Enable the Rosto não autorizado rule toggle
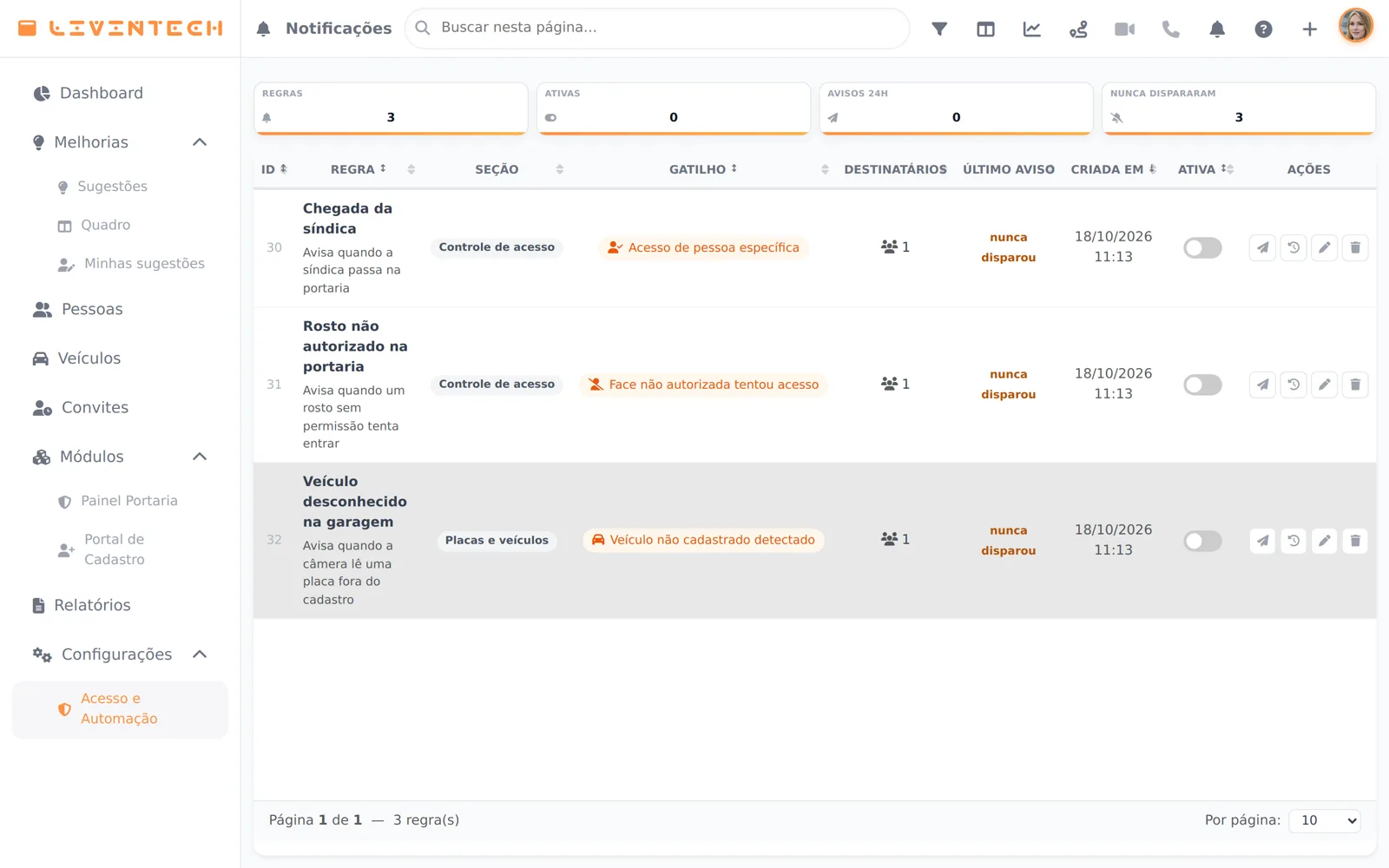The height and width of the screenshot is (868, 1389). (x=1203, y=385)
